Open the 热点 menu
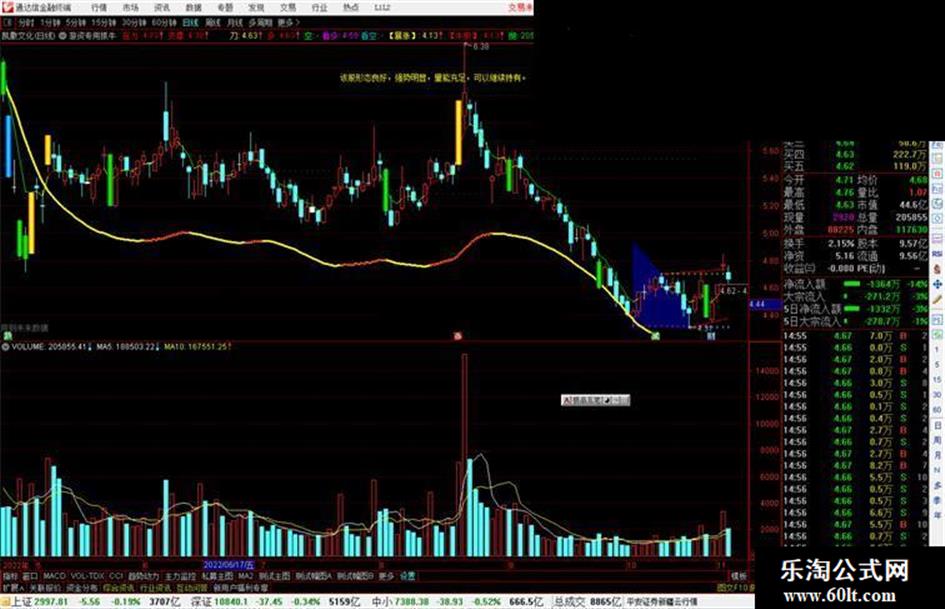Viewport: 945px width, 609px height. [350, 7]
